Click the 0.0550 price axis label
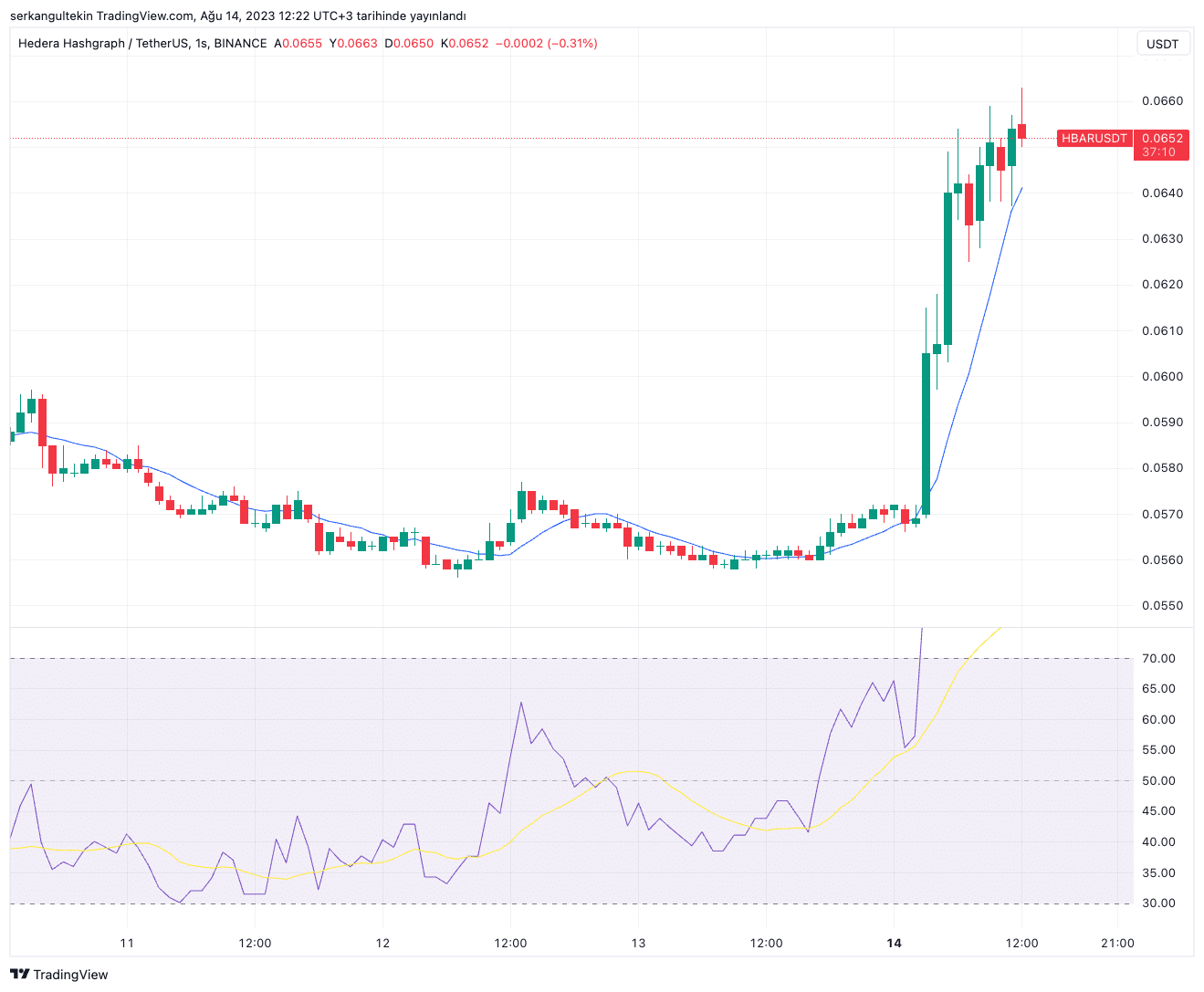The width and height of the screenshot is (1204, 992). 1162,605
